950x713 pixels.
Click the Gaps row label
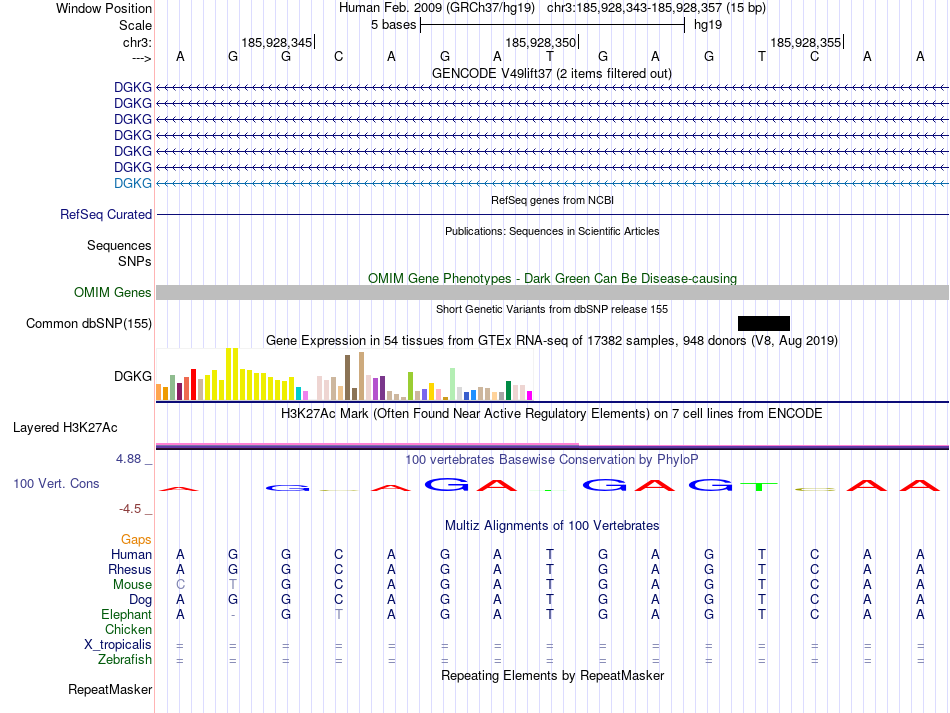coord(136,539)
